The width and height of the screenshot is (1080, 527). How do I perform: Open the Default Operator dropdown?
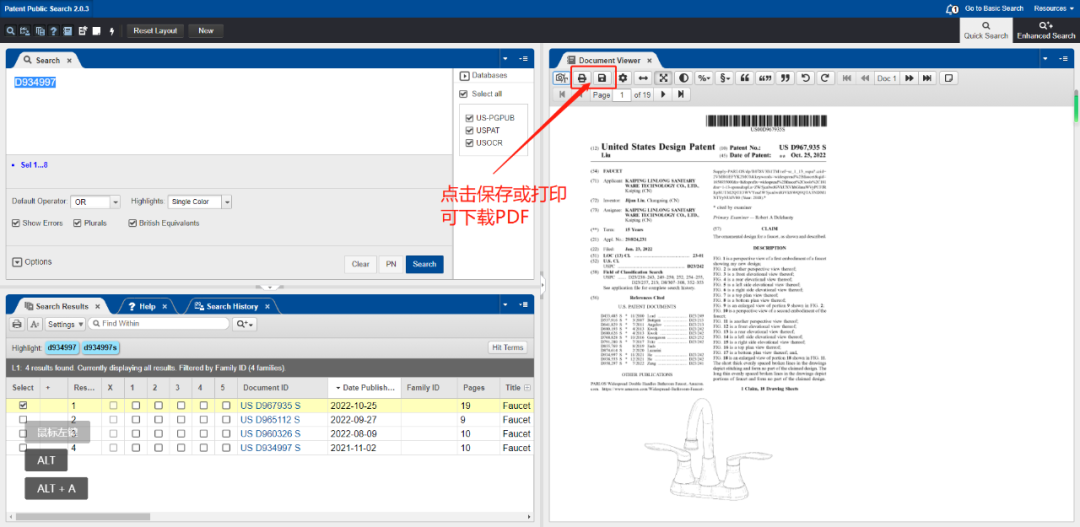95,202
